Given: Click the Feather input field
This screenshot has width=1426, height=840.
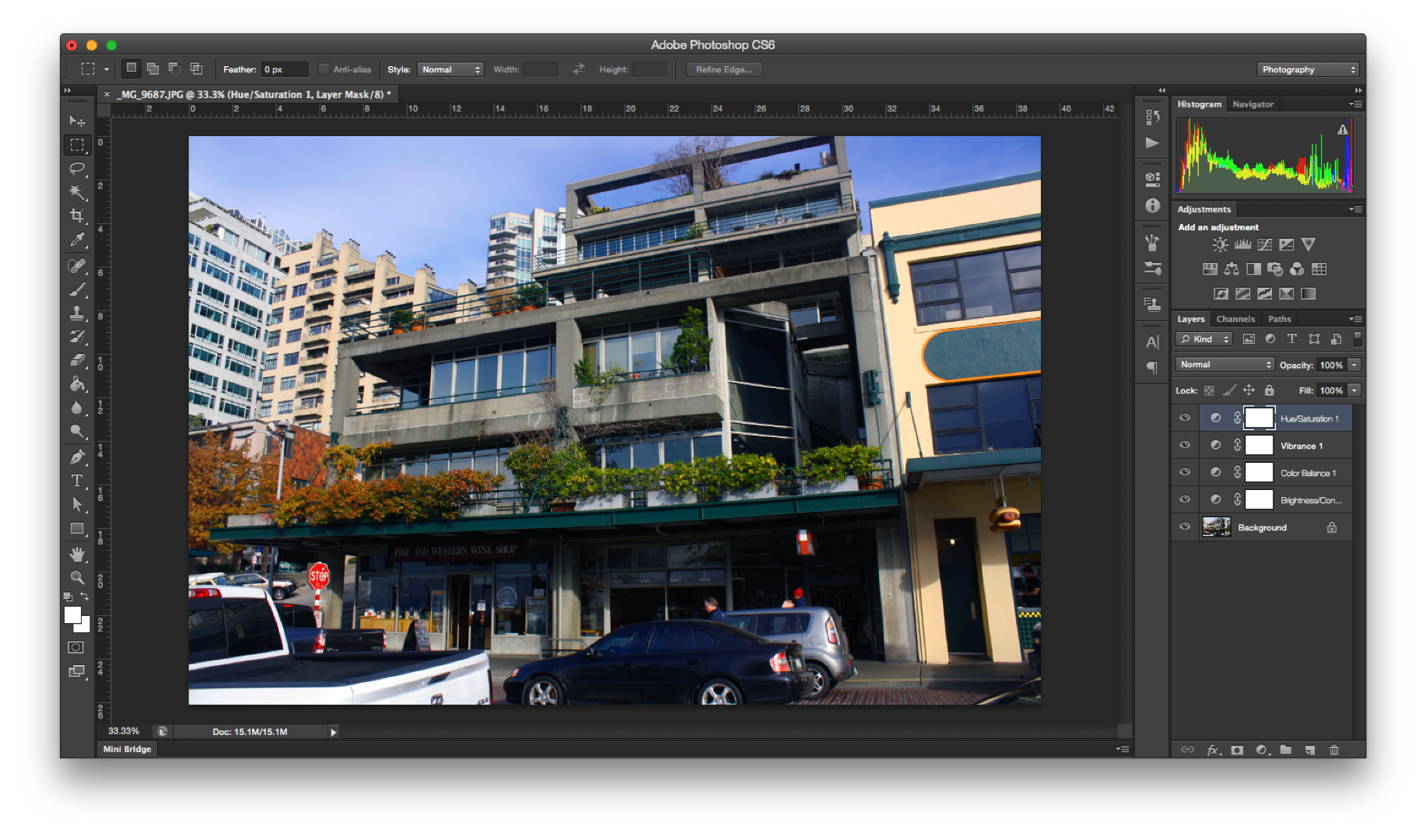Looking at the screenshot, I should point(284,69).
